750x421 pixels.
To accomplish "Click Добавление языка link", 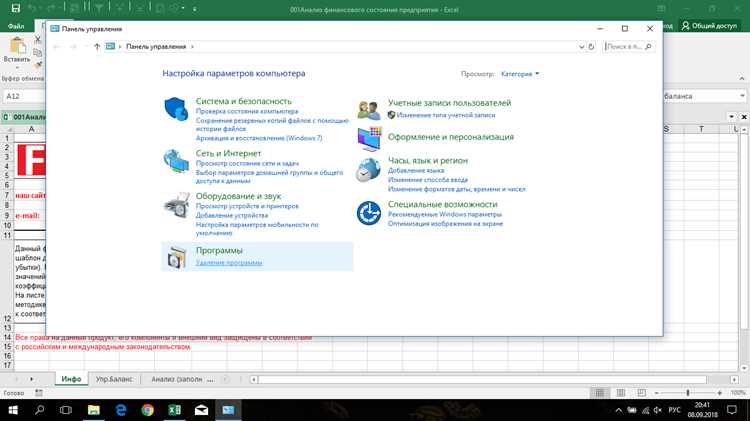I will [x=416, y=170].
